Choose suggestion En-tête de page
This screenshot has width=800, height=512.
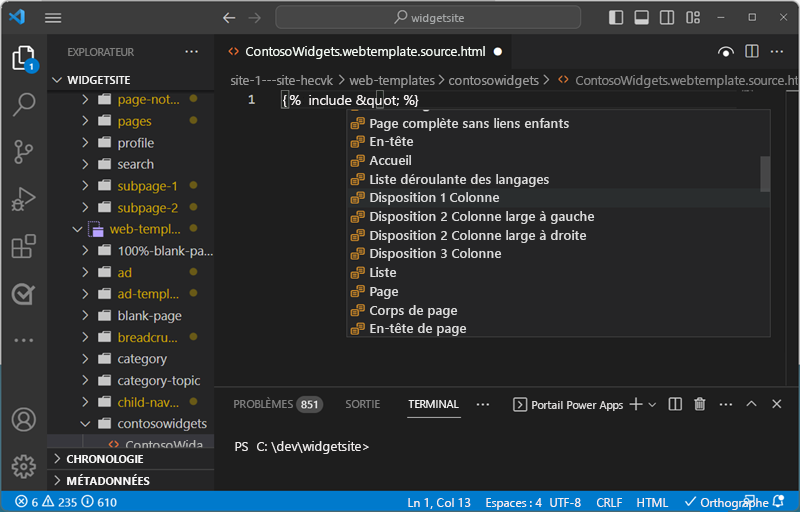pos(558,329)
